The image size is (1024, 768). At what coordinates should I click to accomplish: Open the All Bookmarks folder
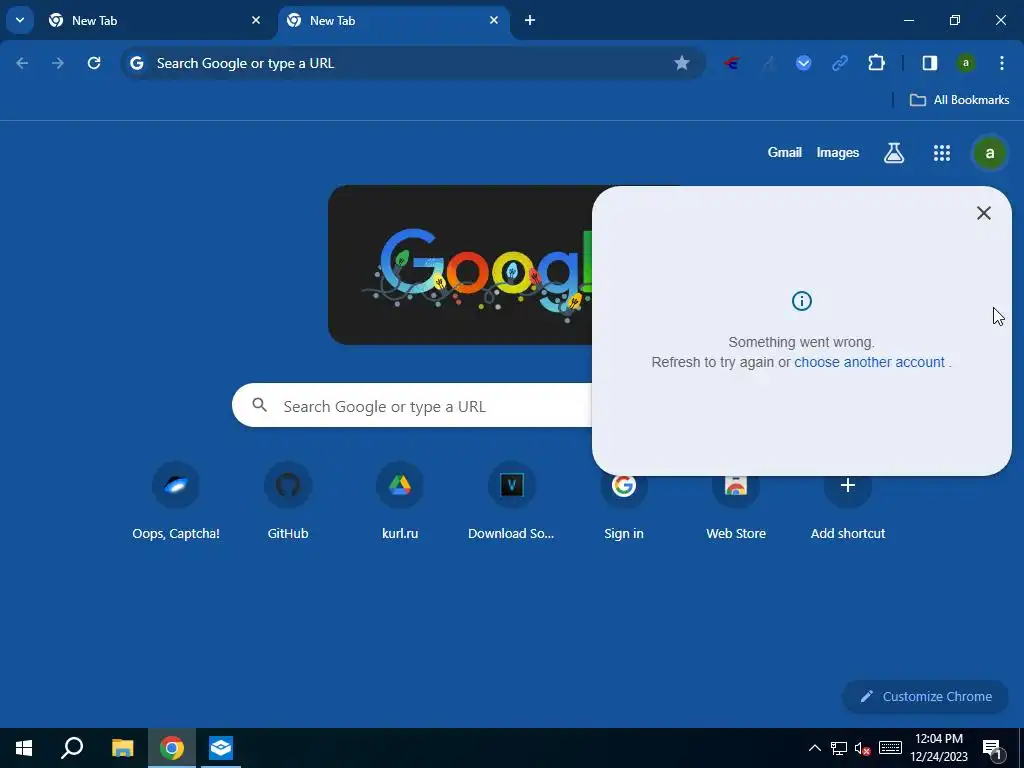click(x=959, y=100)
